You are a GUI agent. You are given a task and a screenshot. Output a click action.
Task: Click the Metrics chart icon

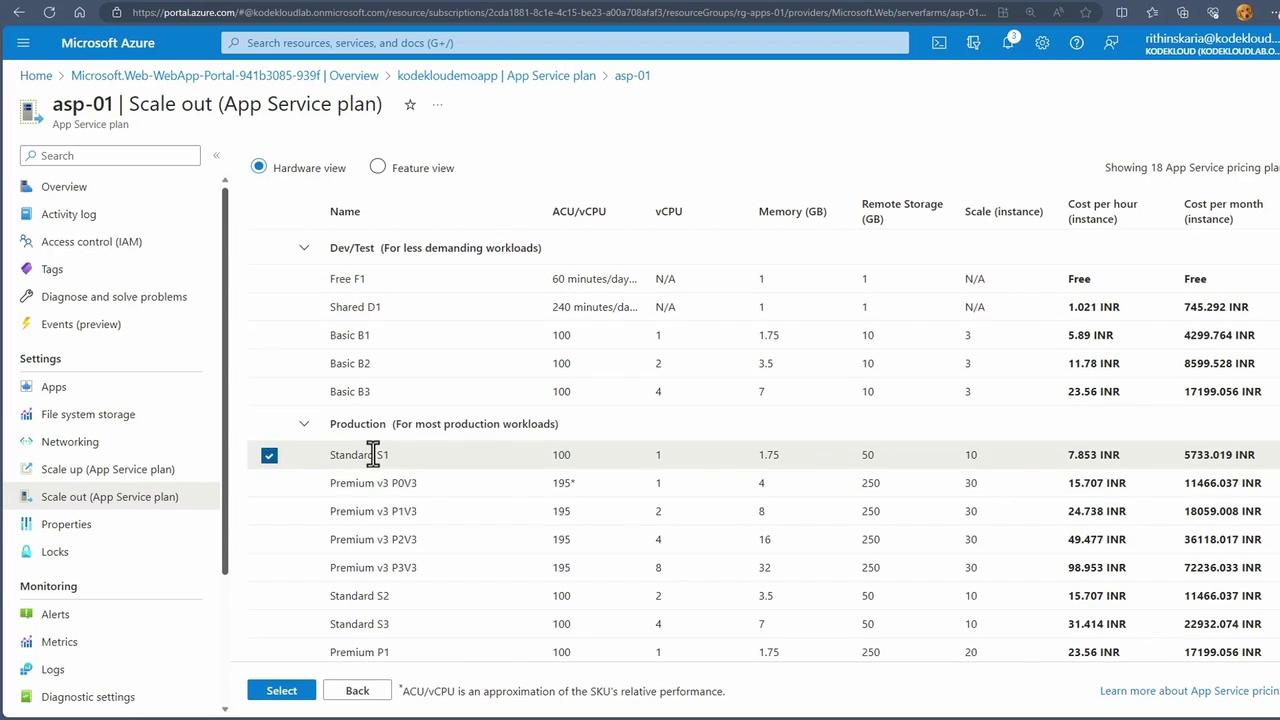pos(27,642)
